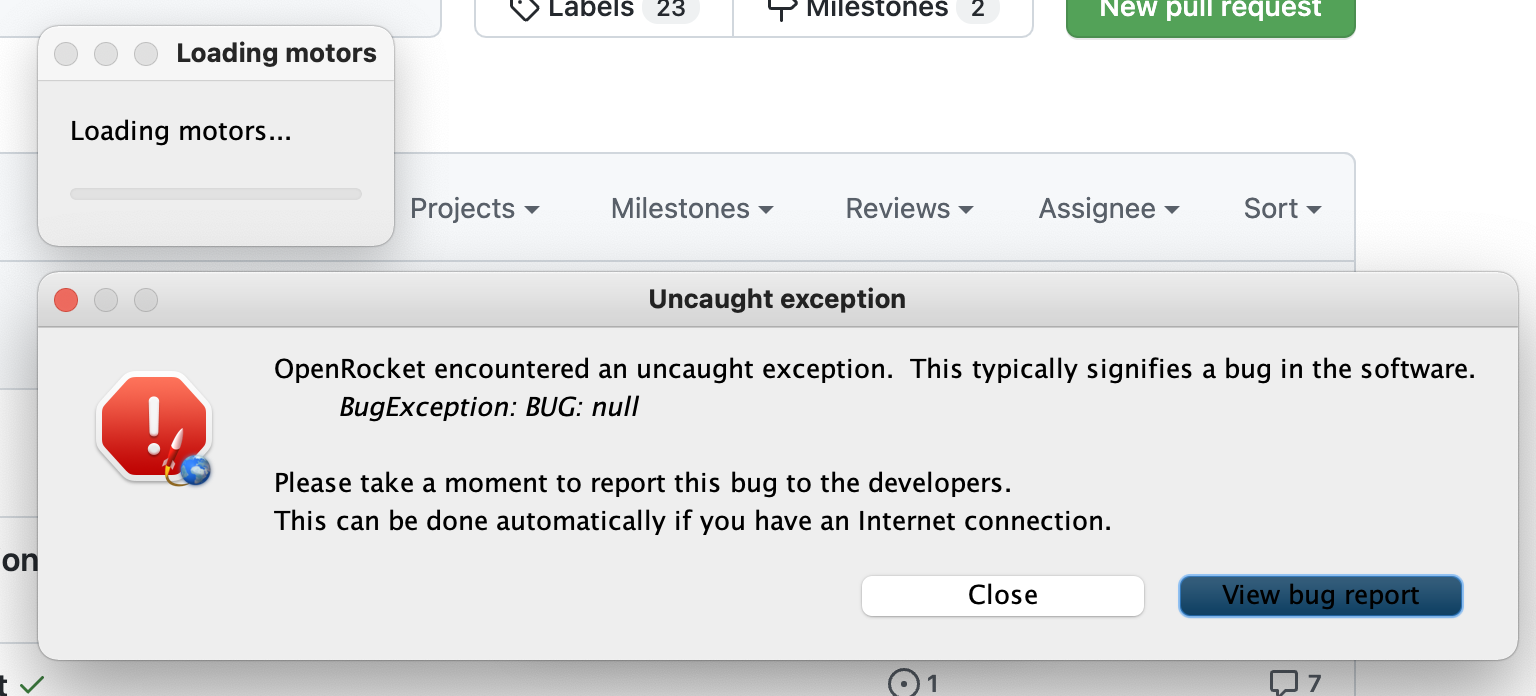This screenshot has height=696, width=1536.
Task: Click the Close button in exception dialog
Action: tap(1003, 595)
